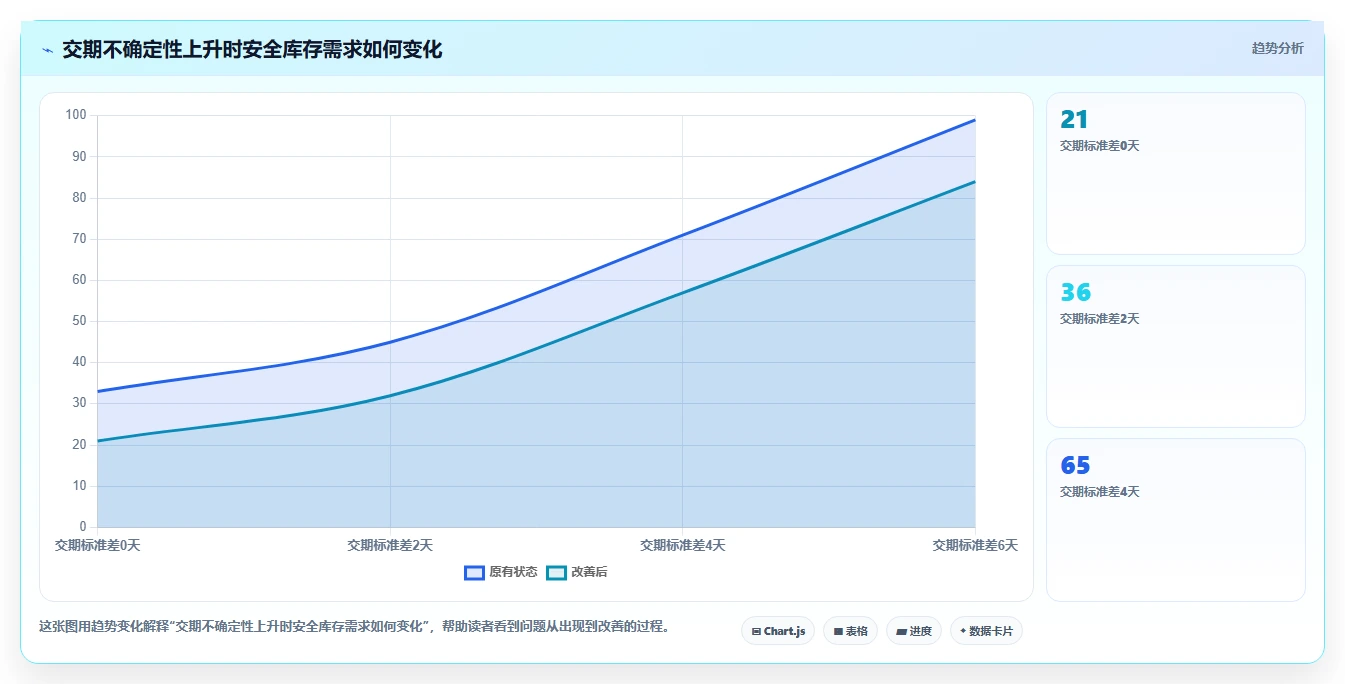
Task: Open the card showing value 21
Action: pos(1176,174)
